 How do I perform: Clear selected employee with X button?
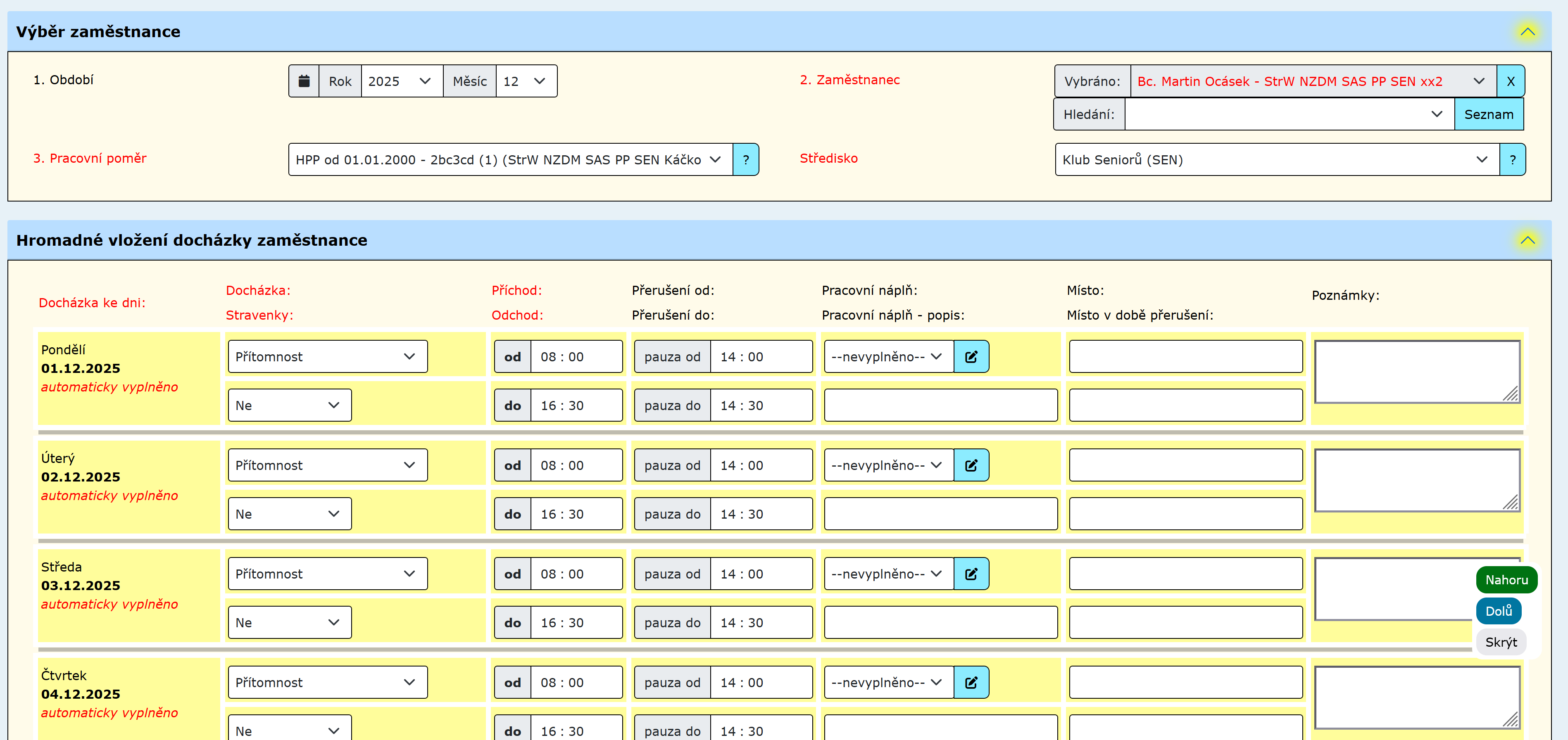pos(1510,81)
